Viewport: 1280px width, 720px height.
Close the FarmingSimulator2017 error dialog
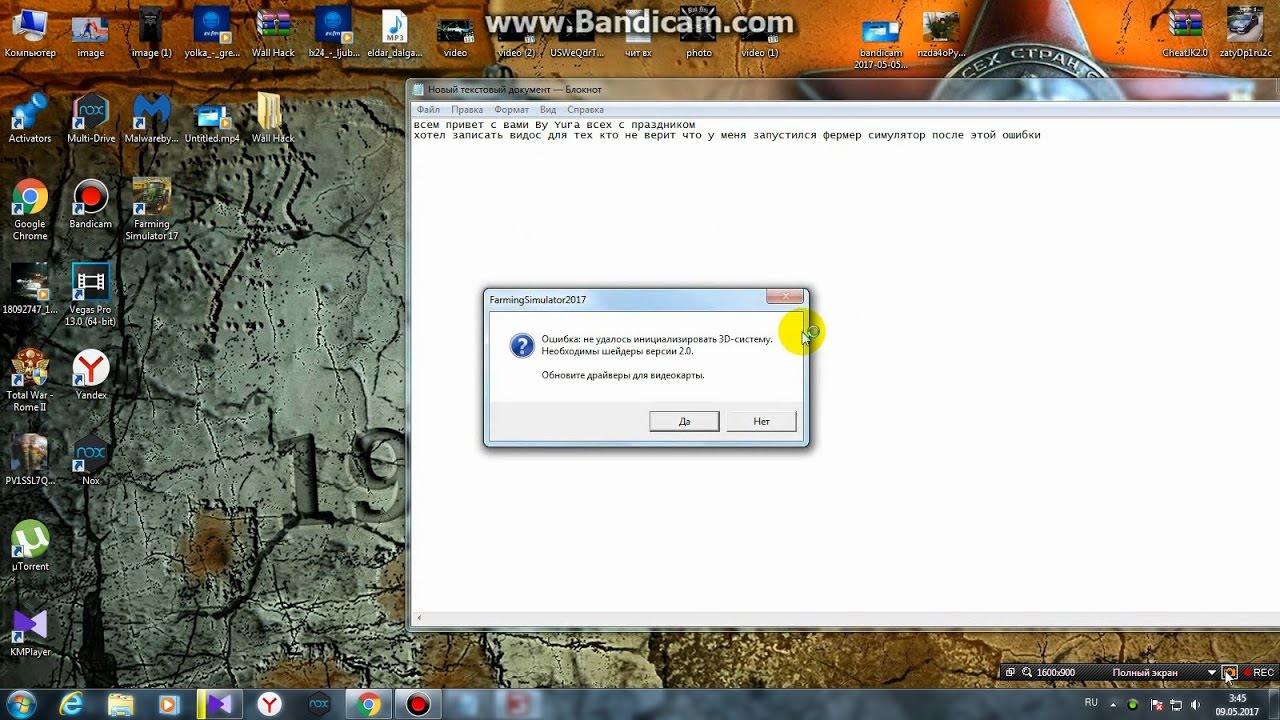[786, 297]
